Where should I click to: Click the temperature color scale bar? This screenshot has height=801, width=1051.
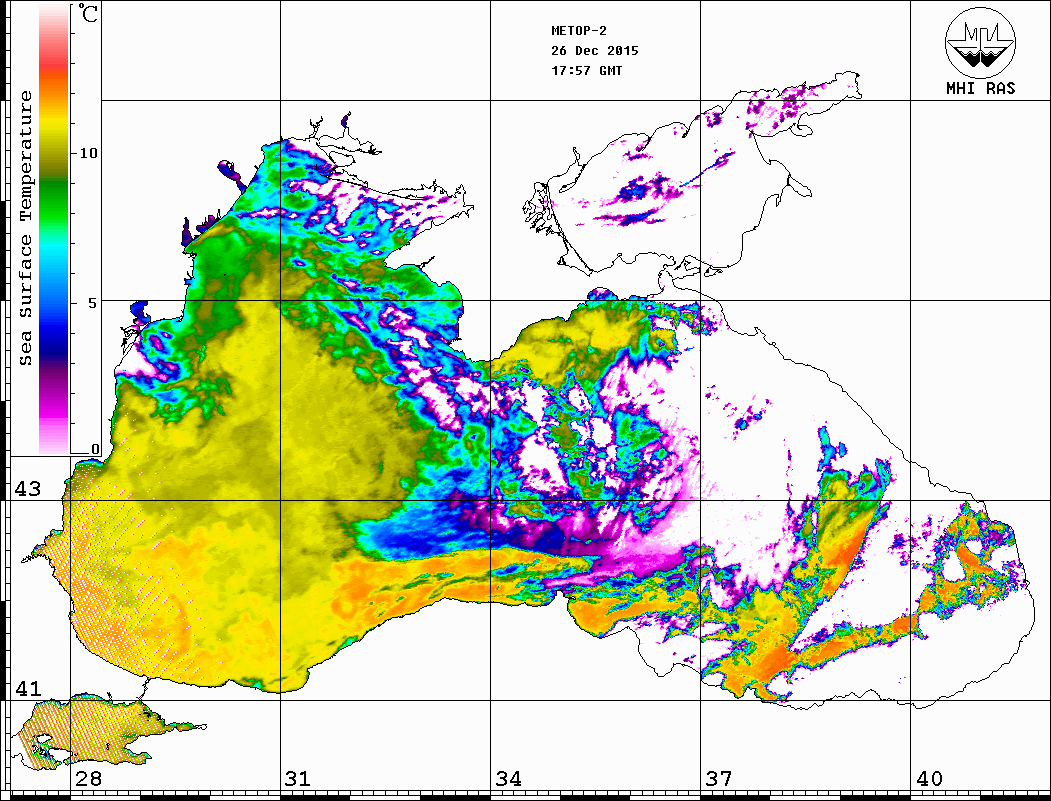[x=54, y=229]
